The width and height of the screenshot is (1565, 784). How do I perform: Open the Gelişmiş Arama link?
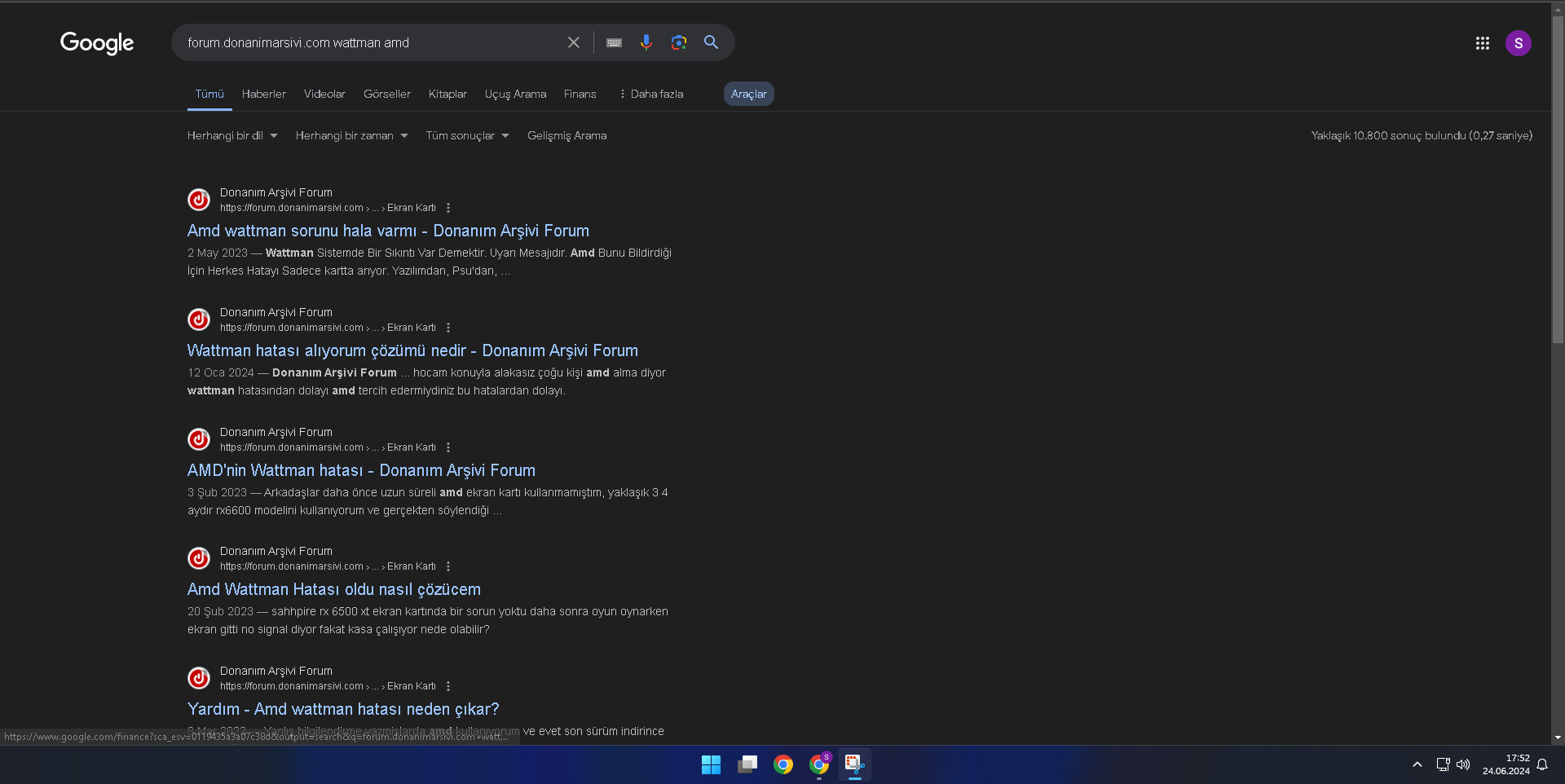pyautogui.click(x=566, y=136)
